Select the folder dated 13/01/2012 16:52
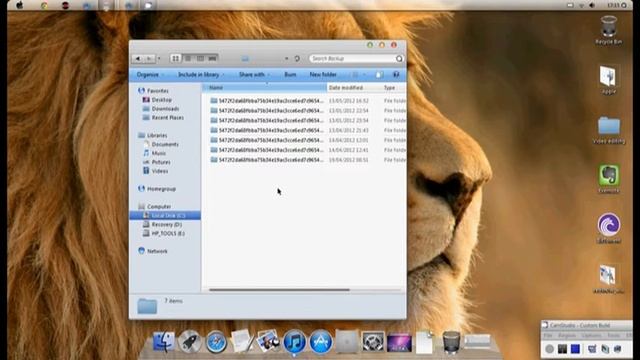This screenshot has height=360, width=640. click(308, 100)
